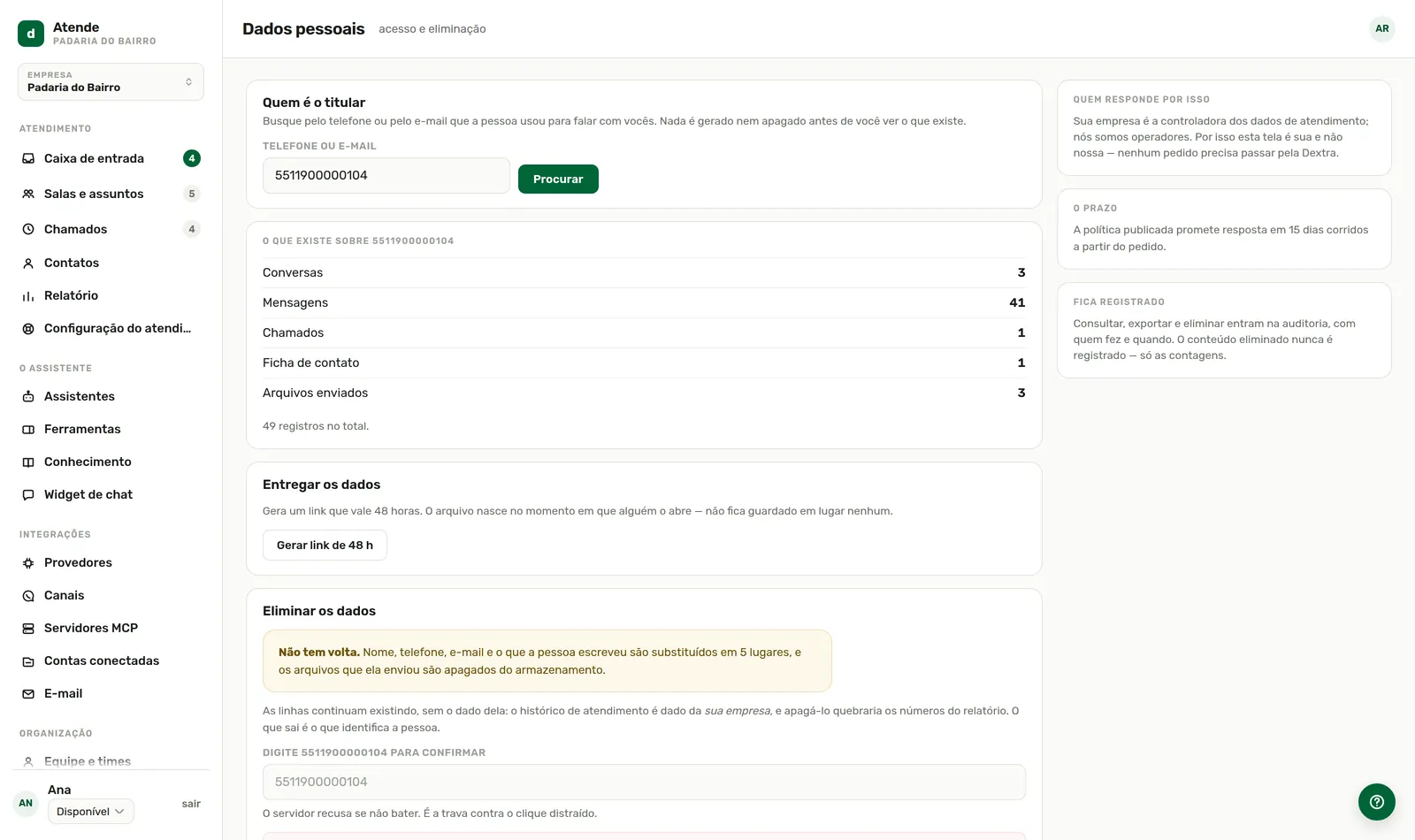Click the Relatório bar chart icon
Viewport: 1415px width, 840px height.
[x=28, y=296]
